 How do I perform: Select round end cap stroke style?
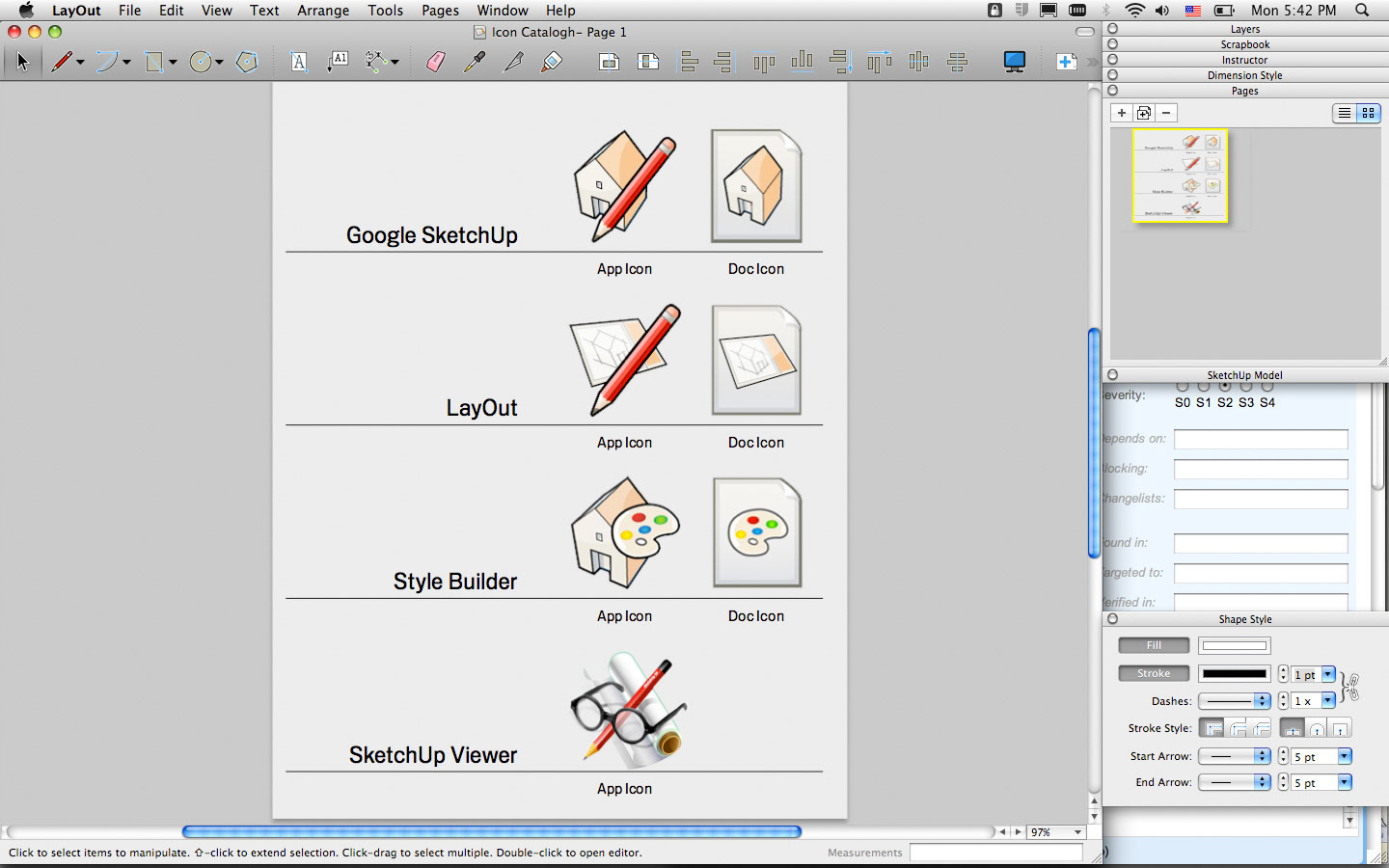pos(1317,728)
